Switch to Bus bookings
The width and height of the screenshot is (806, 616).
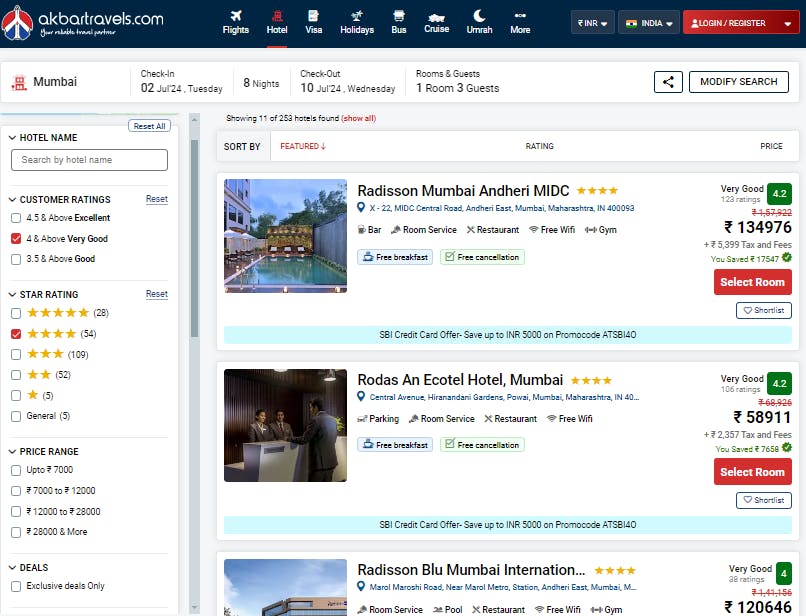399,23
